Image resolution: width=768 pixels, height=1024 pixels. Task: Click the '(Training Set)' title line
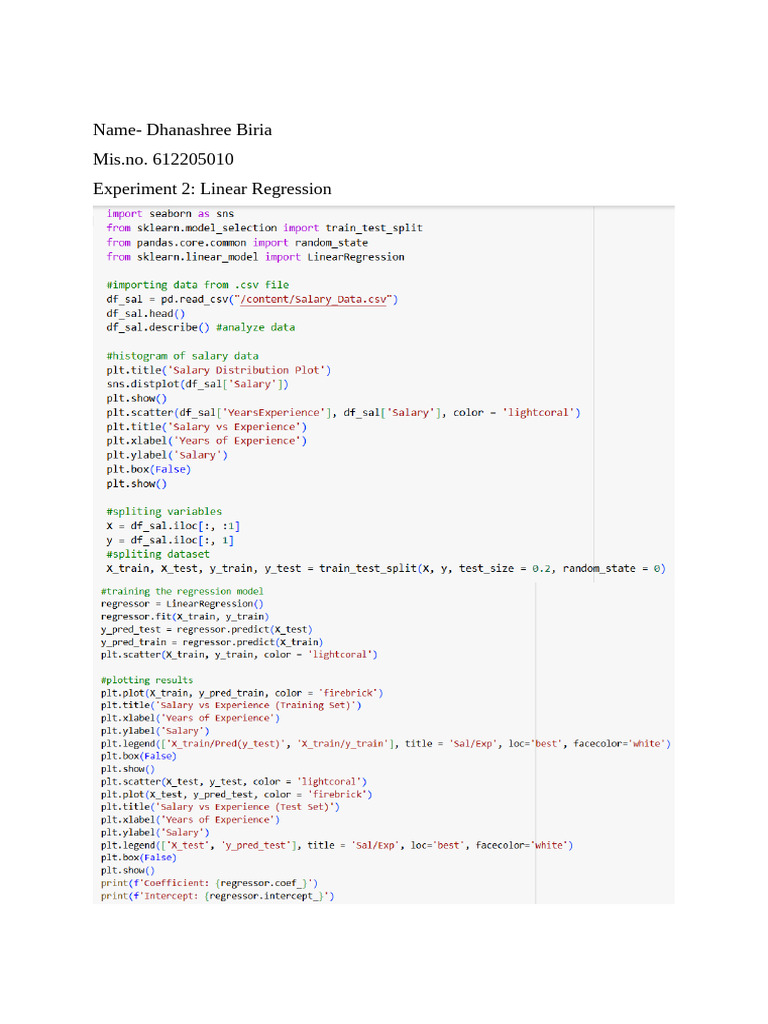231,705
